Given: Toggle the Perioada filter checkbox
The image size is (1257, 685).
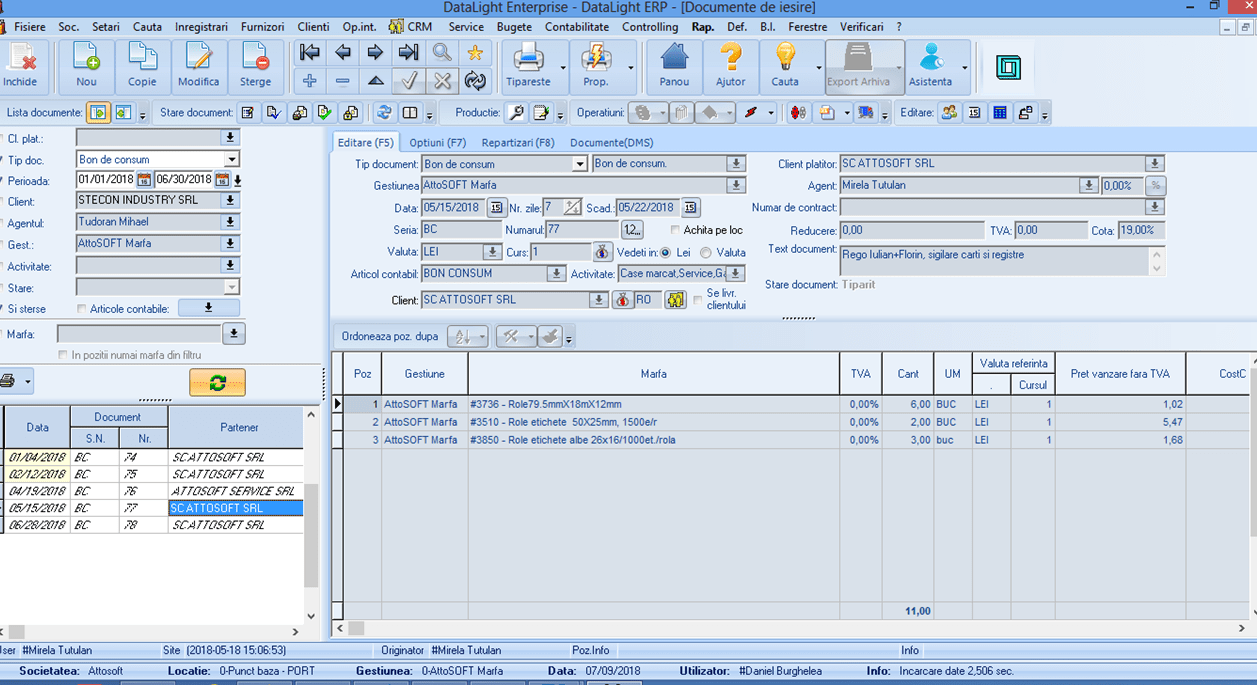Looking at the screenshot, I should pyautogui.click(x=1, y=180).
